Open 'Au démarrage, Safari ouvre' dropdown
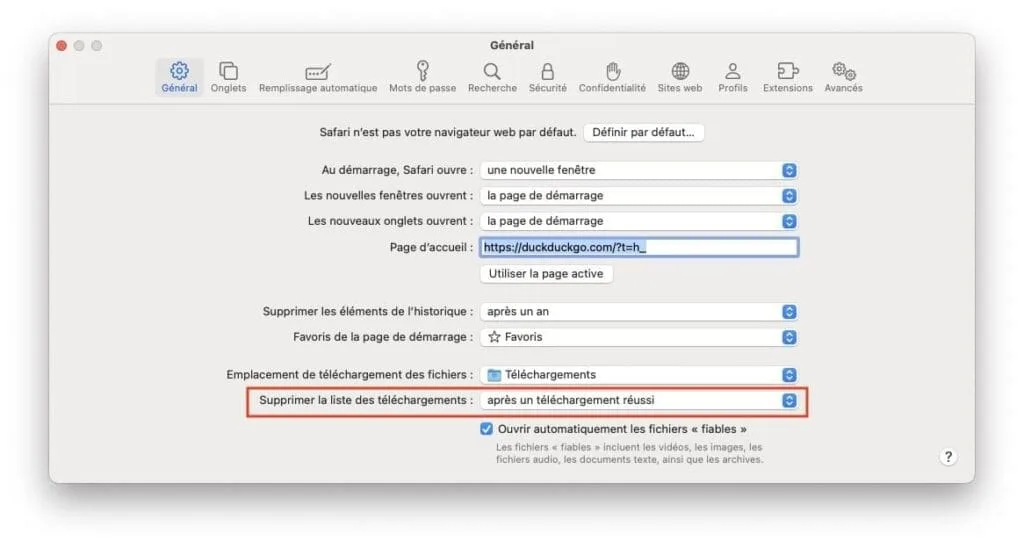This screenshot has width=1024, height=548. point(639,170)
